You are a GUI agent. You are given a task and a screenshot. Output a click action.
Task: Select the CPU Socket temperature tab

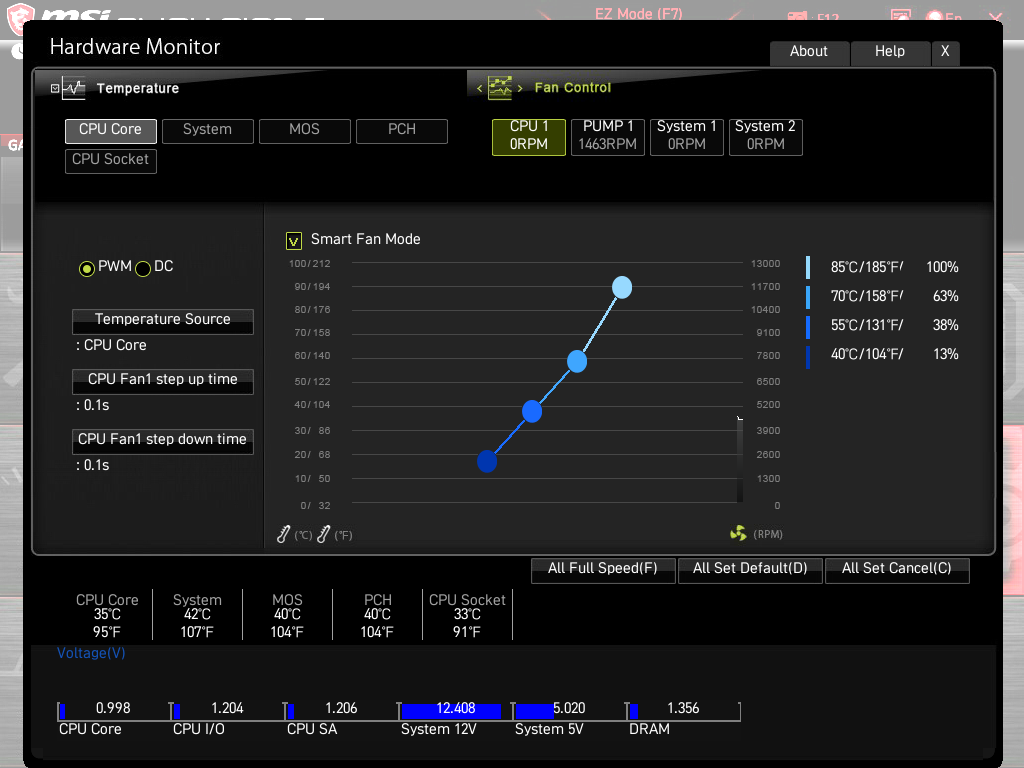110,160
